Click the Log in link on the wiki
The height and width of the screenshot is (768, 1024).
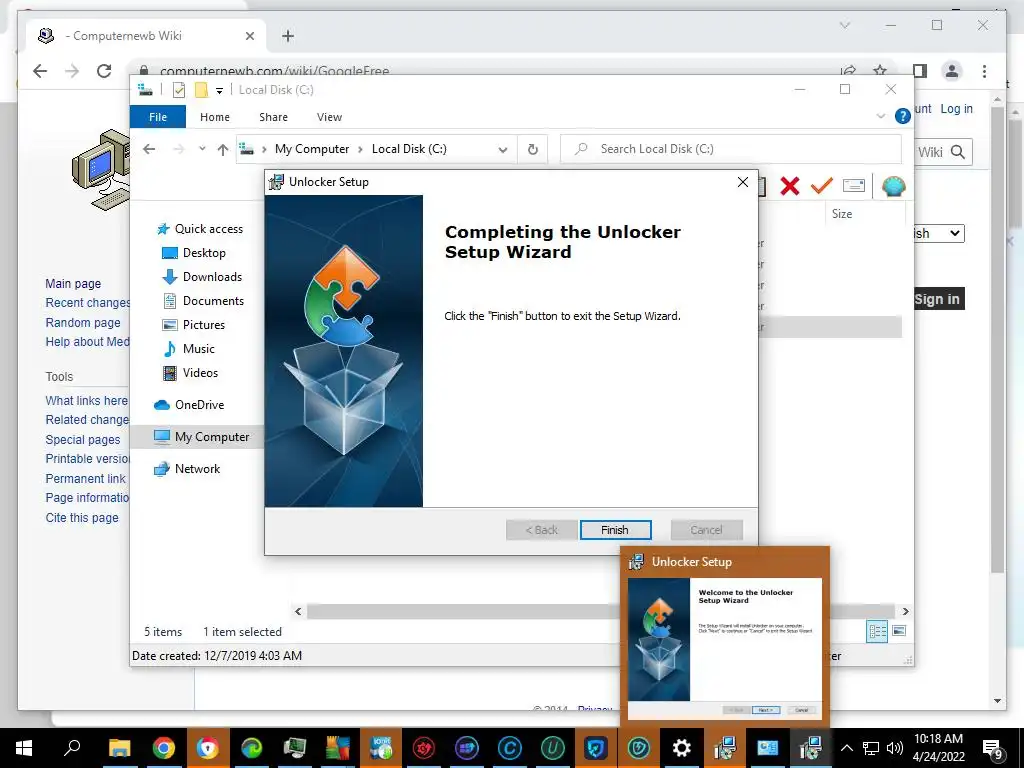957,109
